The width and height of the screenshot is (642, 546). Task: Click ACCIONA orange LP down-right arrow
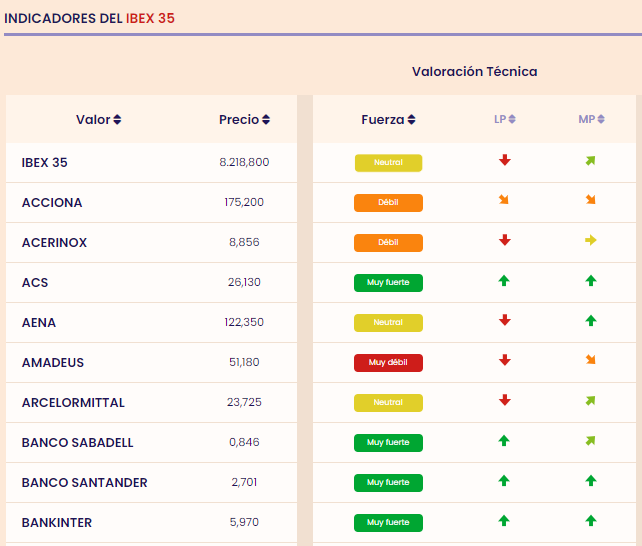pyautogui.click(x=505, y=201)
